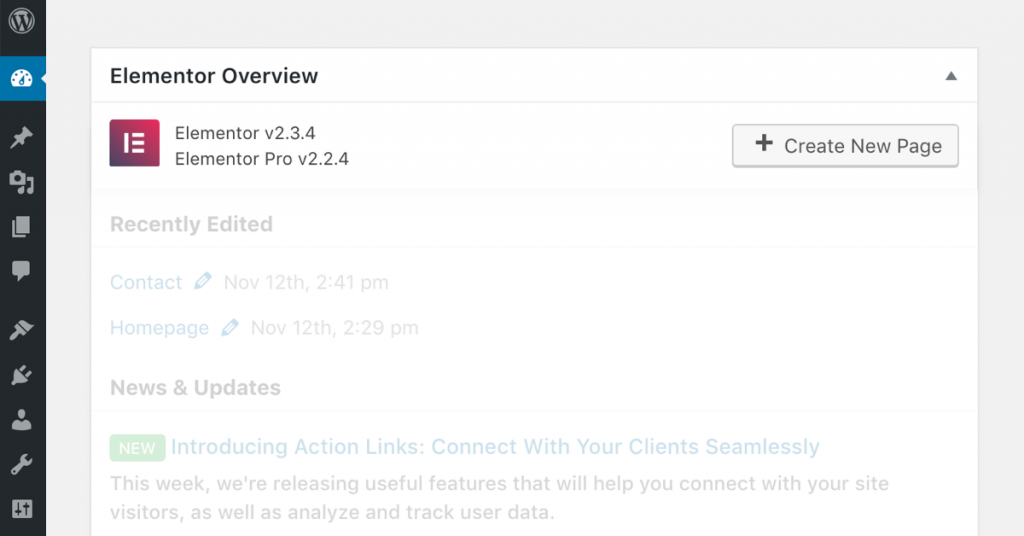
Task: Collapse the Elementor Overview panel
Action: 951,76
